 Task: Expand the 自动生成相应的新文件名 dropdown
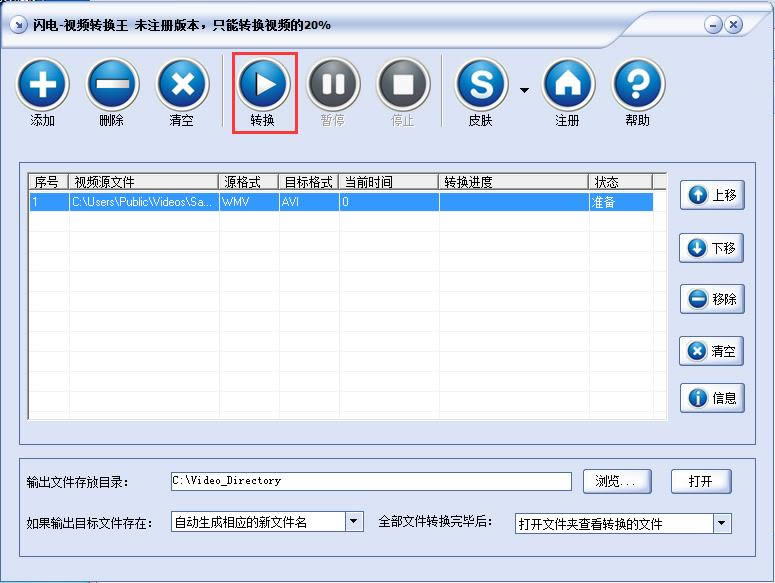pyautogui.click(x=353, y=521)
